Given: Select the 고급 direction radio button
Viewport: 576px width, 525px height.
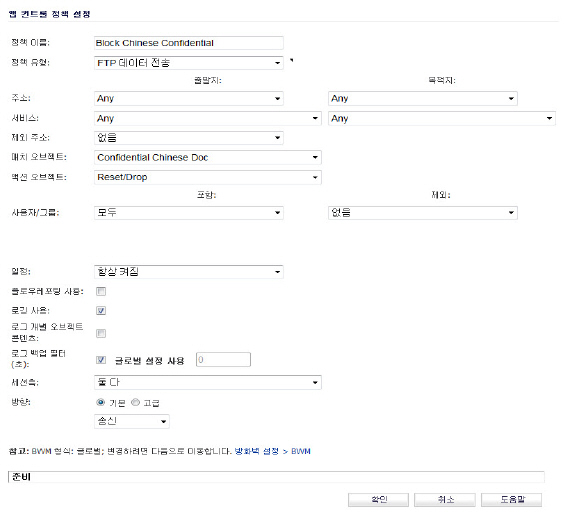Looking at the screenshot, I should point(136,402).
